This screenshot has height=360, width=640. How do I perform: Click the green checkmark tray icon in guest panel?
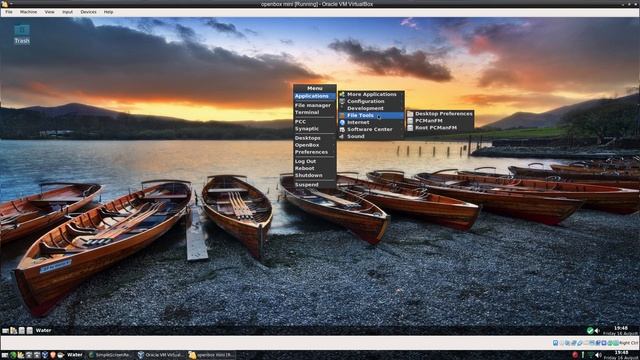[x=590, y=331]
